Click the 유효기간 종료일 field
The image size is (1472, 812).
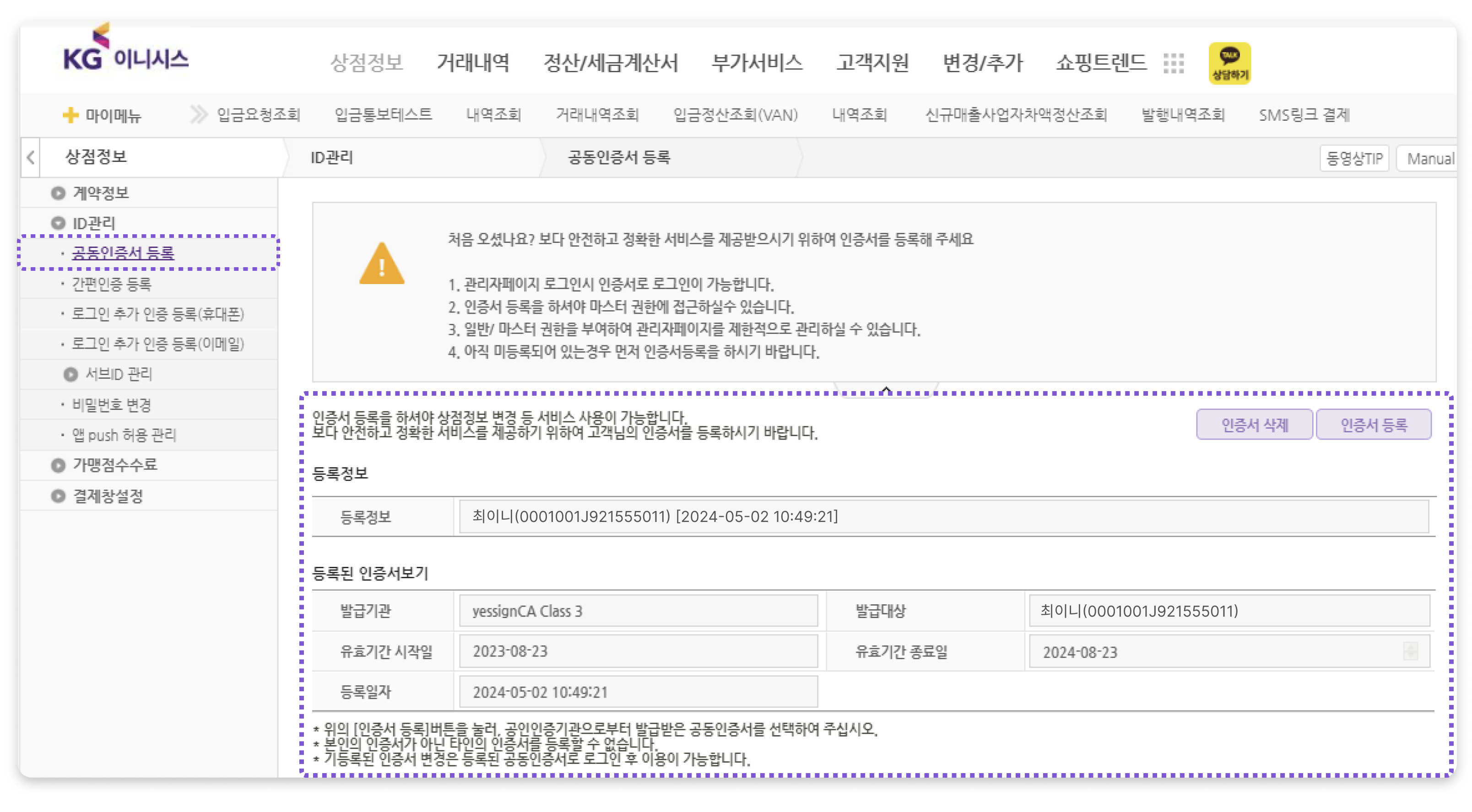click(1229, 651)
